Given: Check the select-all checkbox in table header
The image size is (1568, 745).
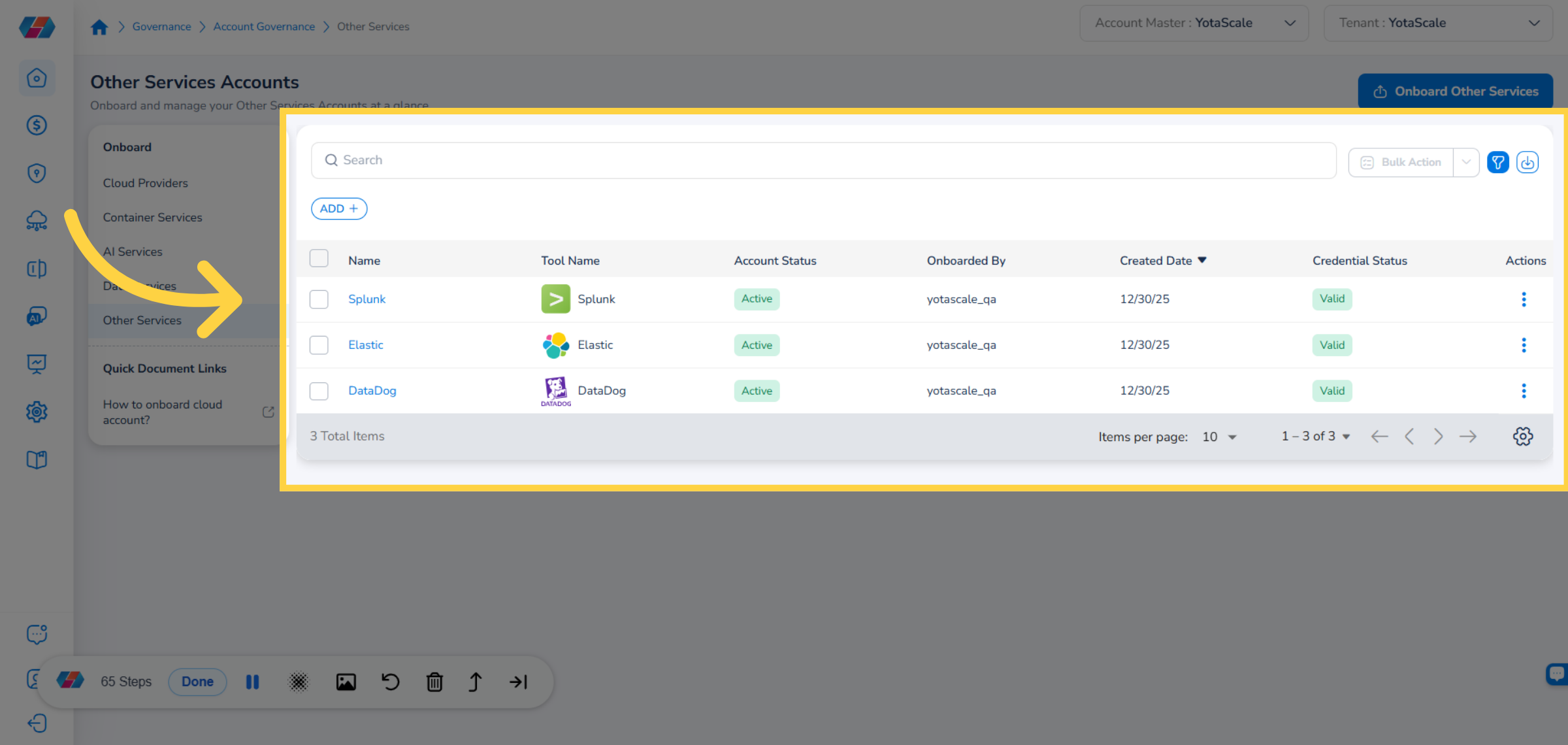Looking at the screenshot, I should pyautogui.click(x=319, y=258).
